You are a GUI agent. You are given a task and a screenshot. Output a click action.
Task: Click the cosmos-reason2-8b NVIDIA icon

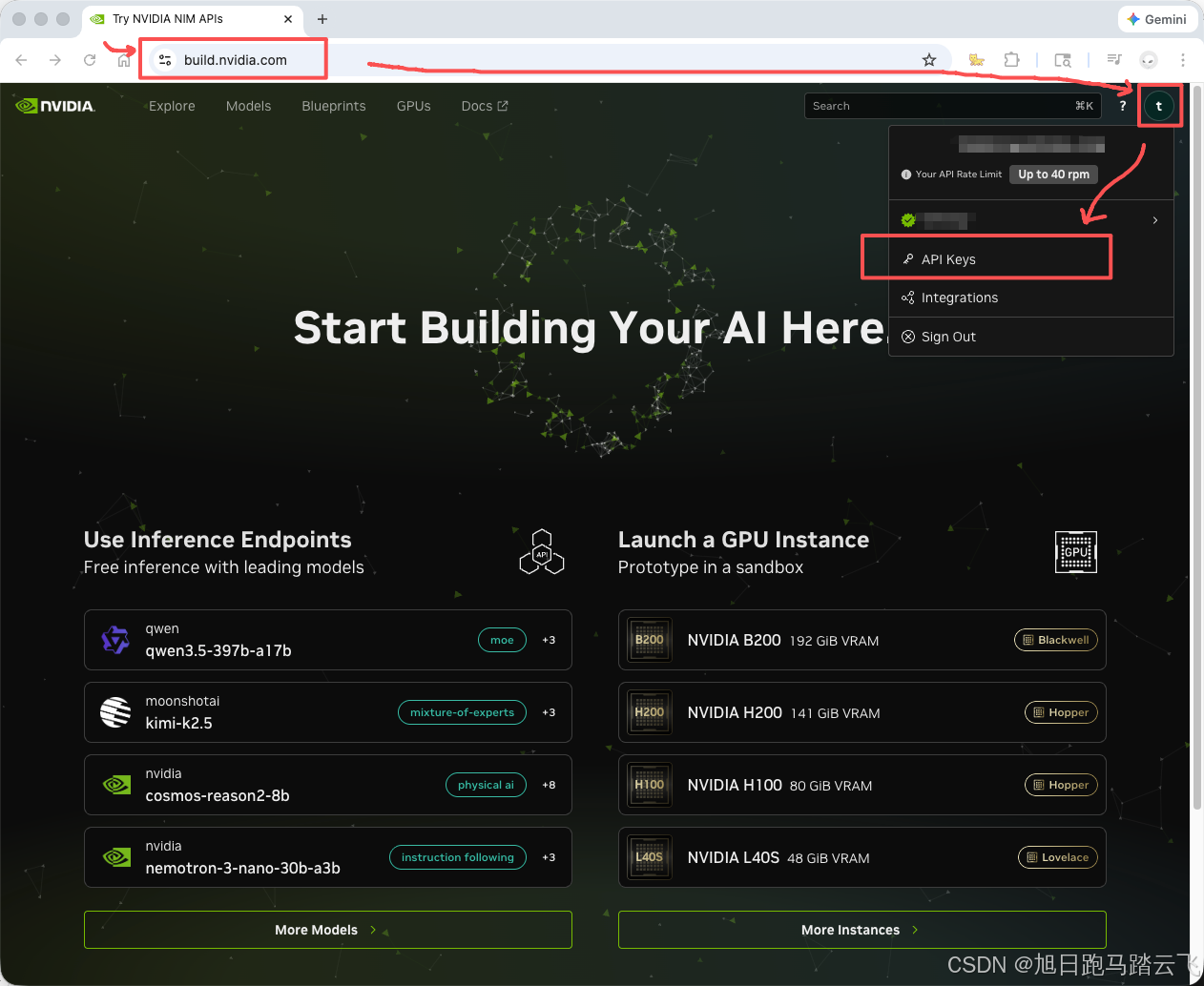[x=116, y=785]
